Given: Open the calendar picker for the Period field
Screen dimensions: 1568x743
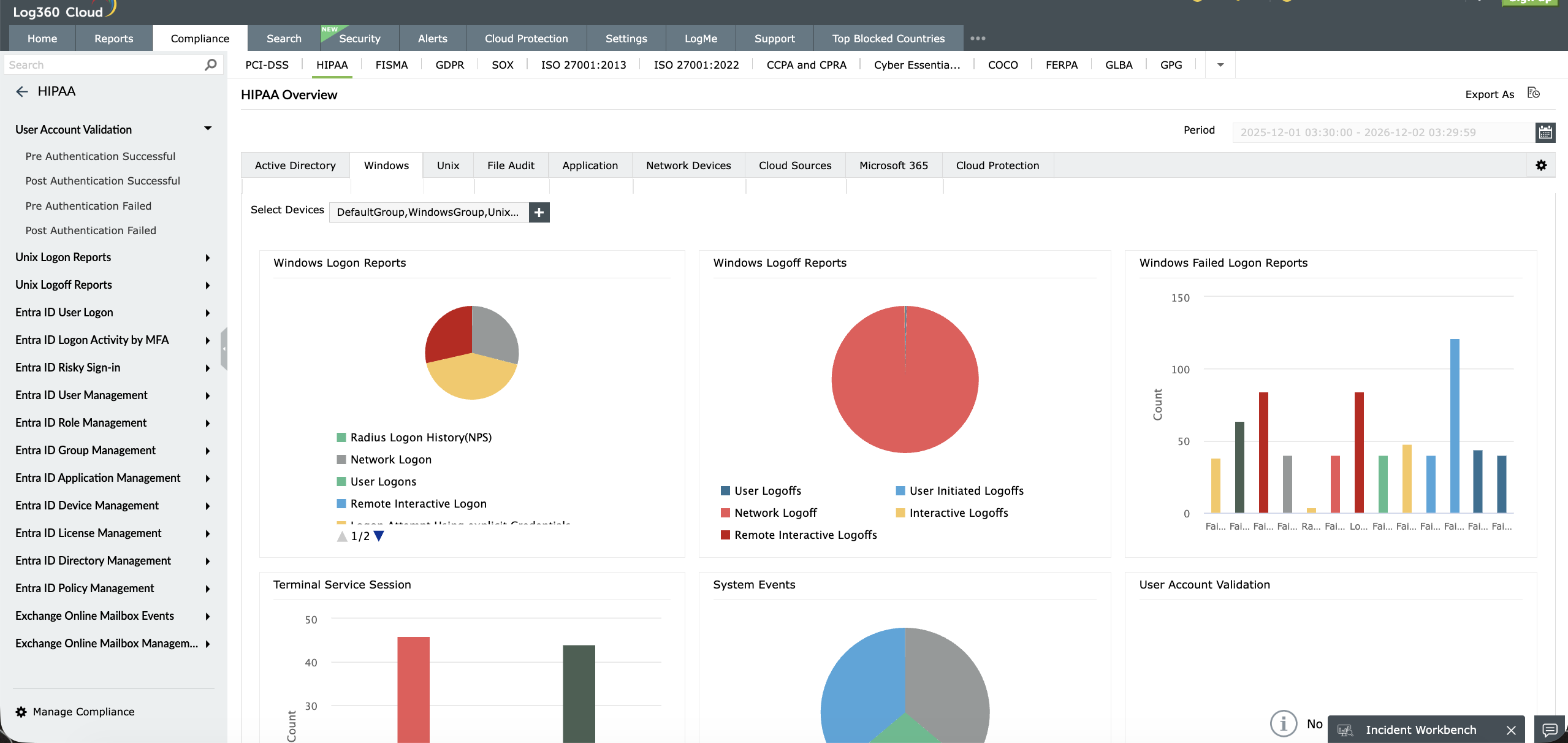Looking at the screenshot, I should point(1545,132).
